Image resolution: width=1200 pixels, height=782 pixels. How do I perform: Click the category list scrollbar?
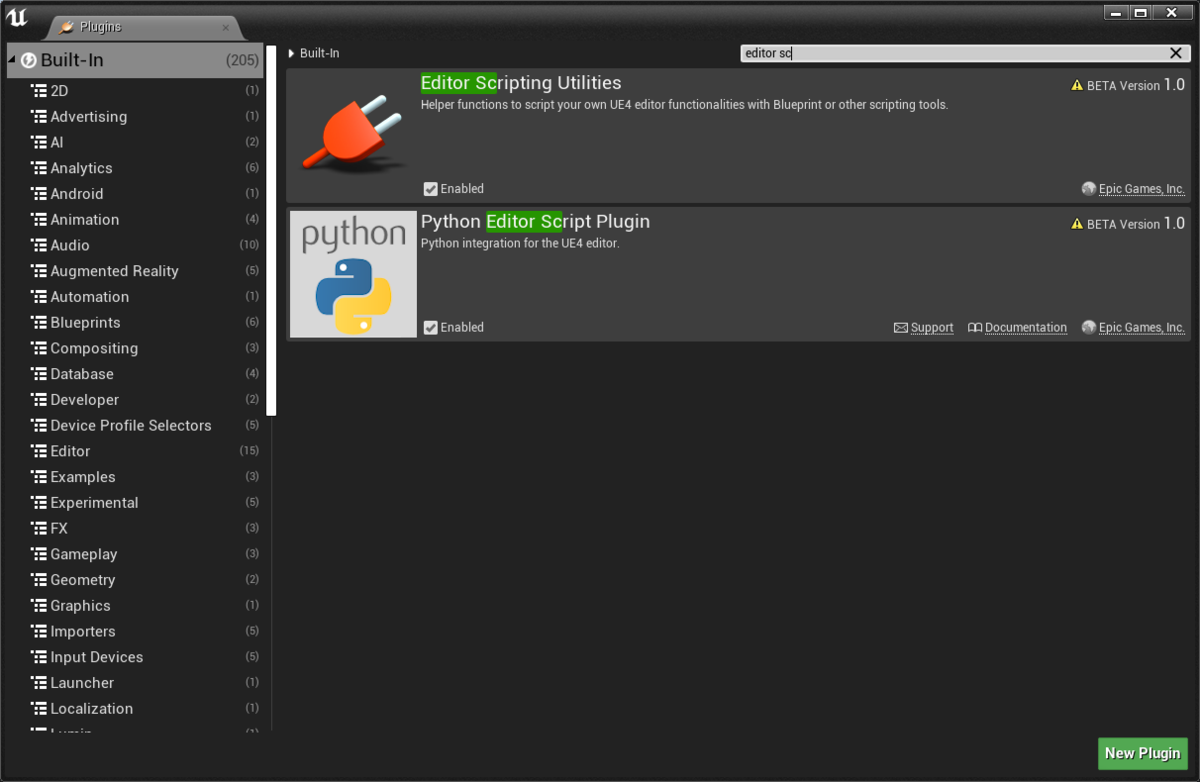coord(271,230)
